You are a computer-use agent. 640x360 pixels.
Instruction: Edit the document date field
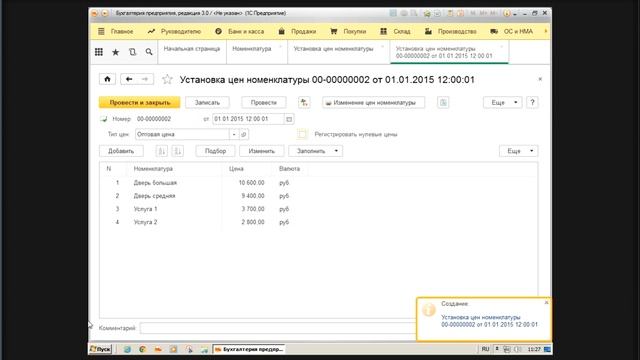coord(248,119)
